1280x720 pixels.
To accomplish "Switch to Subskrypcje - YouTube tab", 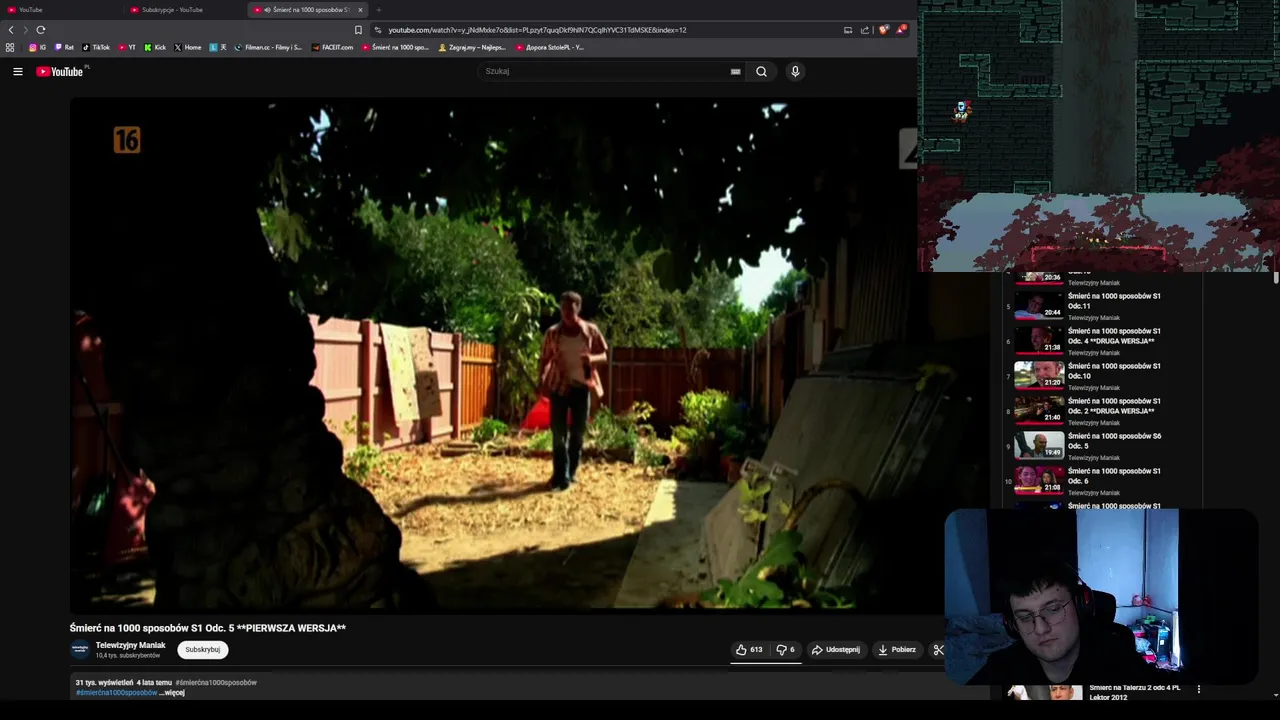I will pyautogui.click(x=182, y=10).
